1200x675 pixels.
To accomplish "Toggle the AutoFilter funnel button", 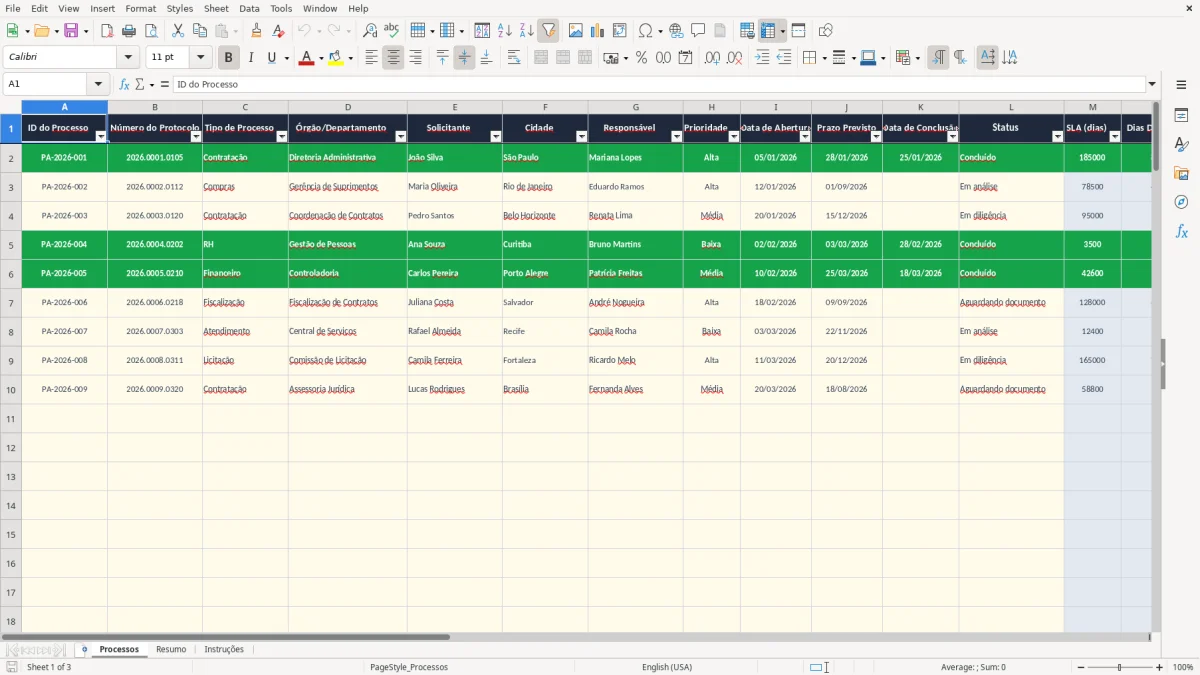I will [548, 31].
